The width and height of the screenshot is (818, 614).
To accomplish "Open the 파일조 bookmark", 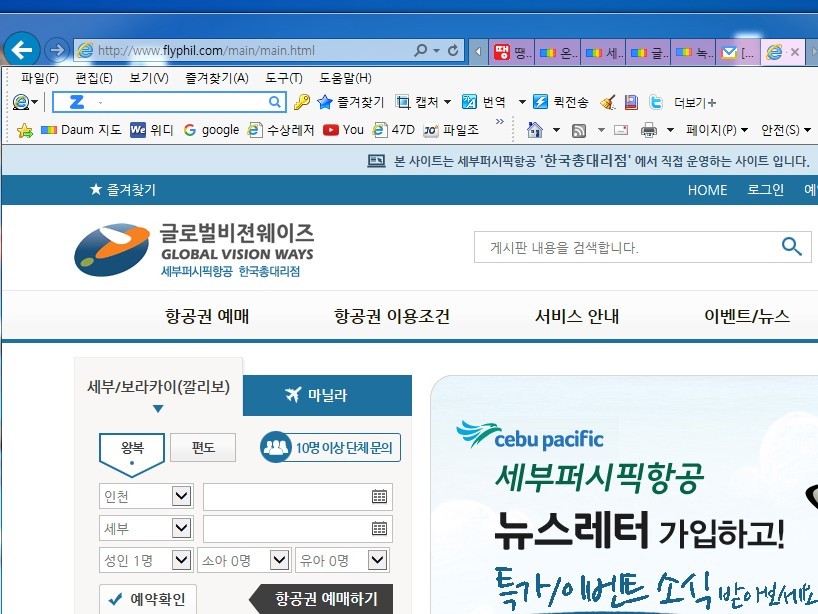I will 451,129.
